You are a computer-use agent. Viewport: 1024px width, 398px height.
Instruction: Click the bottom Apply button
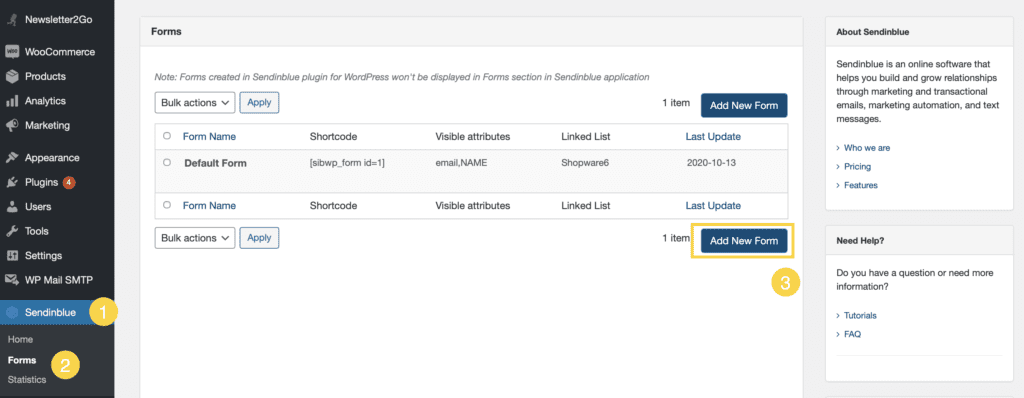(x=259, y=238)
